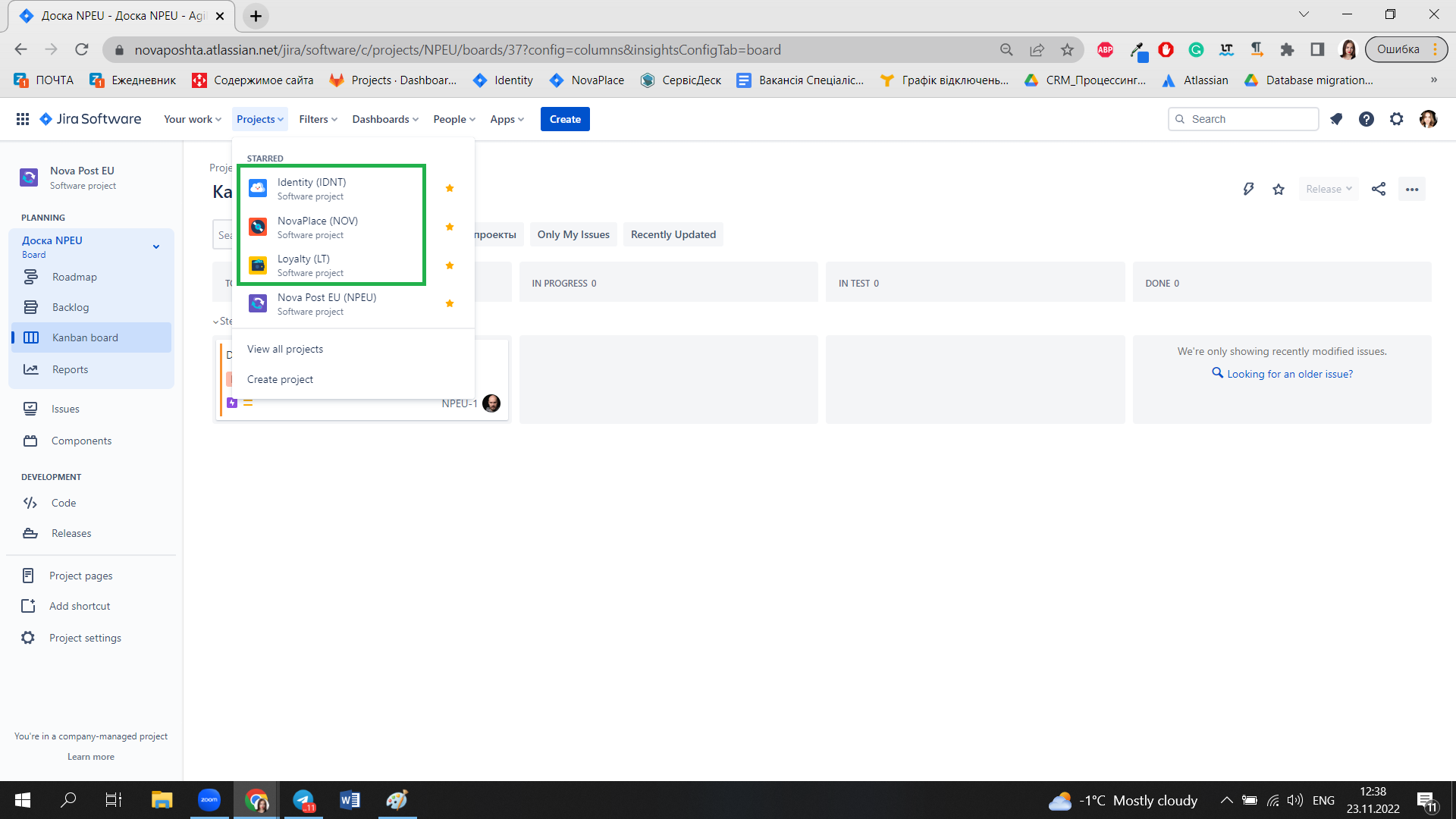Open the Roadmap view in the sidebar
The width and height of the screenshot is (1456, 819).
(x=73, y=277)
